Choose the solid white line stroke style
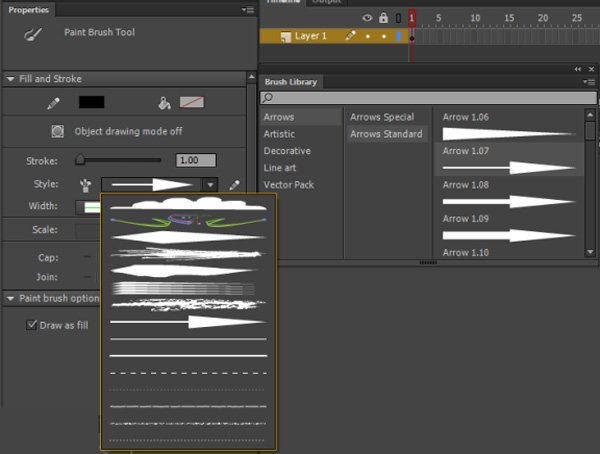Screen dimensions: 600x454 point(188,356)
